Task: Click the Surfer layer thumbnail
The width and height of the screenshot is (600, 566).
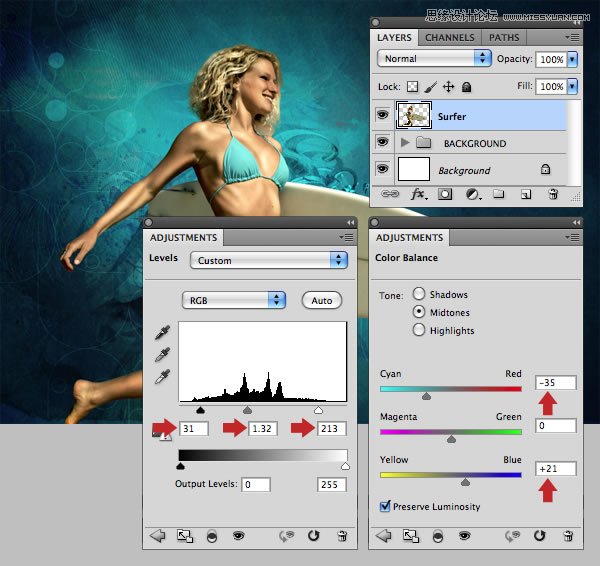Action: (414, 115)
